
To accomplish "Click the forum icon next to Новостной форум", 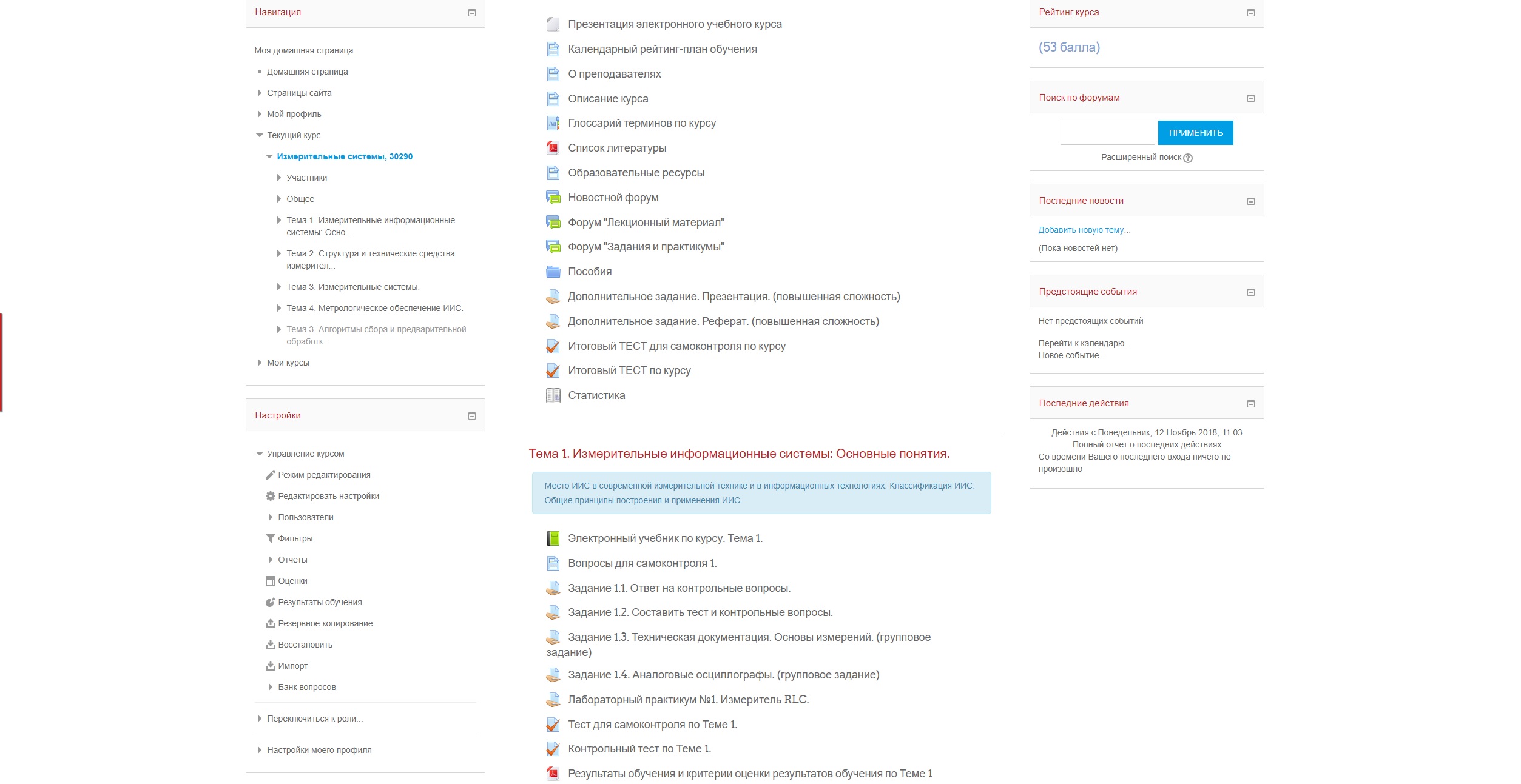I will click(x=553, y=198).
